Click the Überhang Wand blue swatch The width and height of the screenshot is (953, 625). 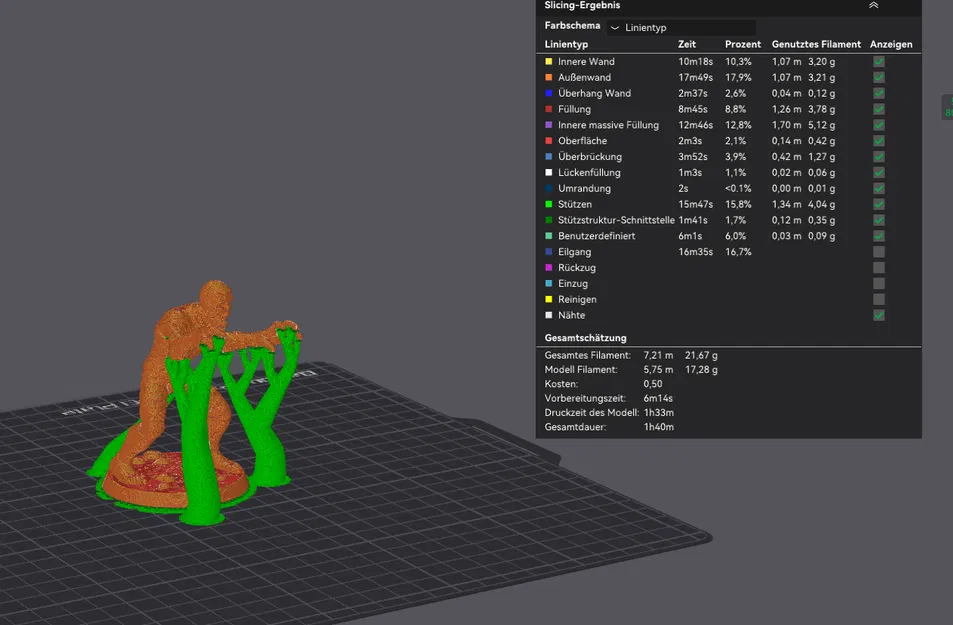(x=549, y=93)
